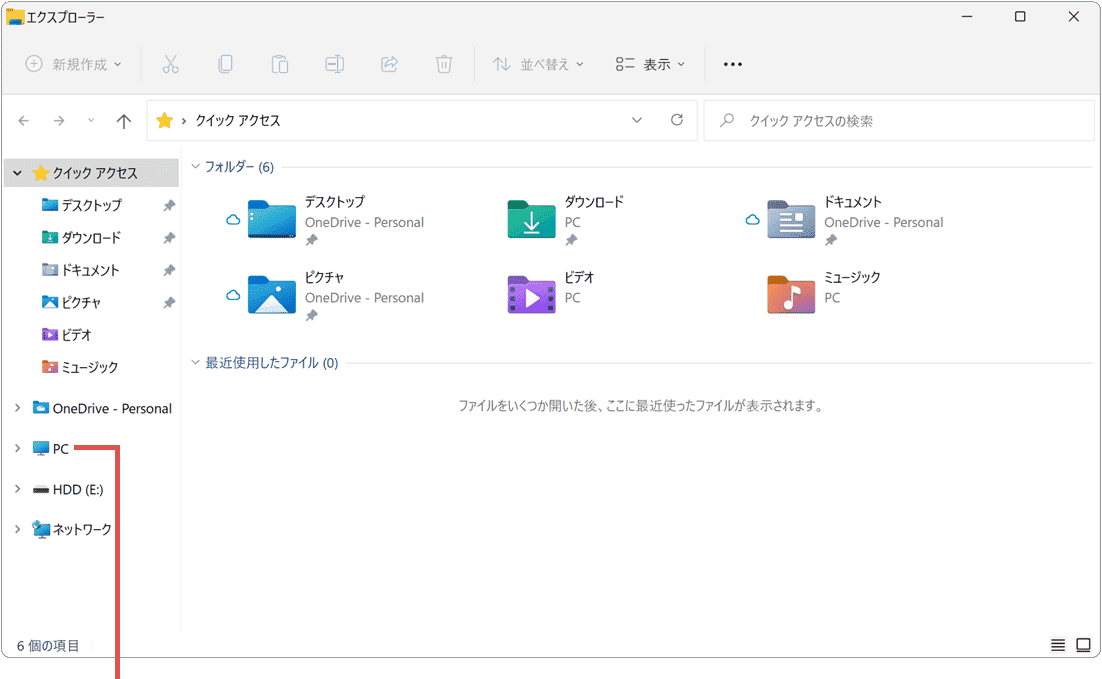The width and height of the screenshot is (1102, 679).
Task: Expand the PC entry in the sidebar
Action: point(16,448)
